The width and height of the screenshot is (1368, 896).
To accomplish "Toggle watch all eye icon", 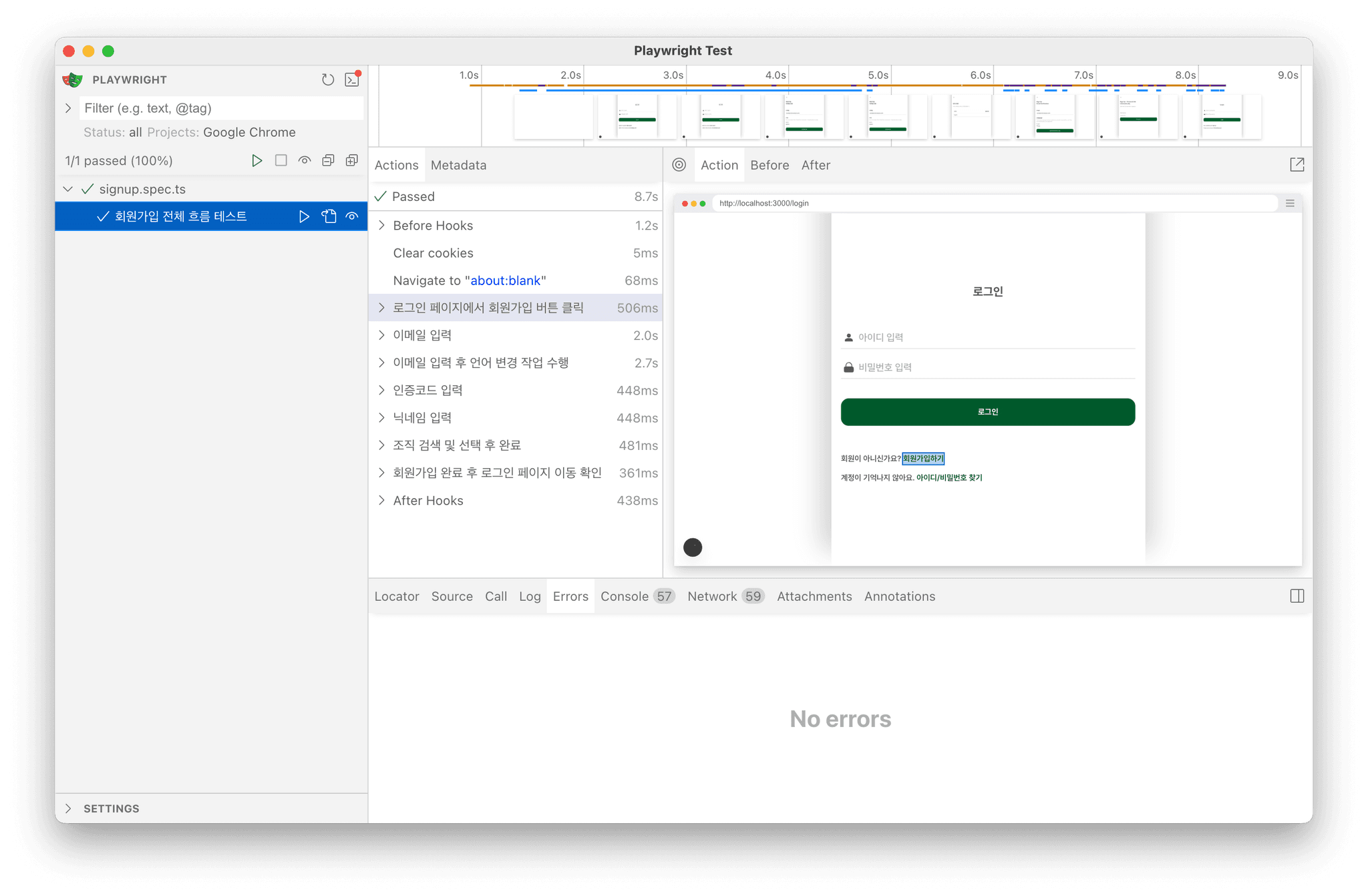I will (305, 160).
